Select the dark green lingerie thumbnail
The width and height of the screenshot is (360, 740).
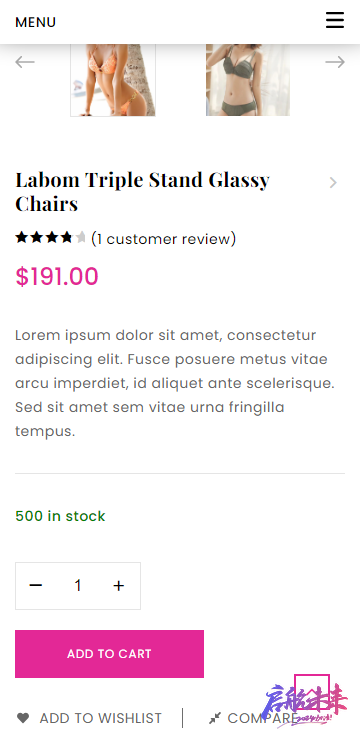coord(248,80)
